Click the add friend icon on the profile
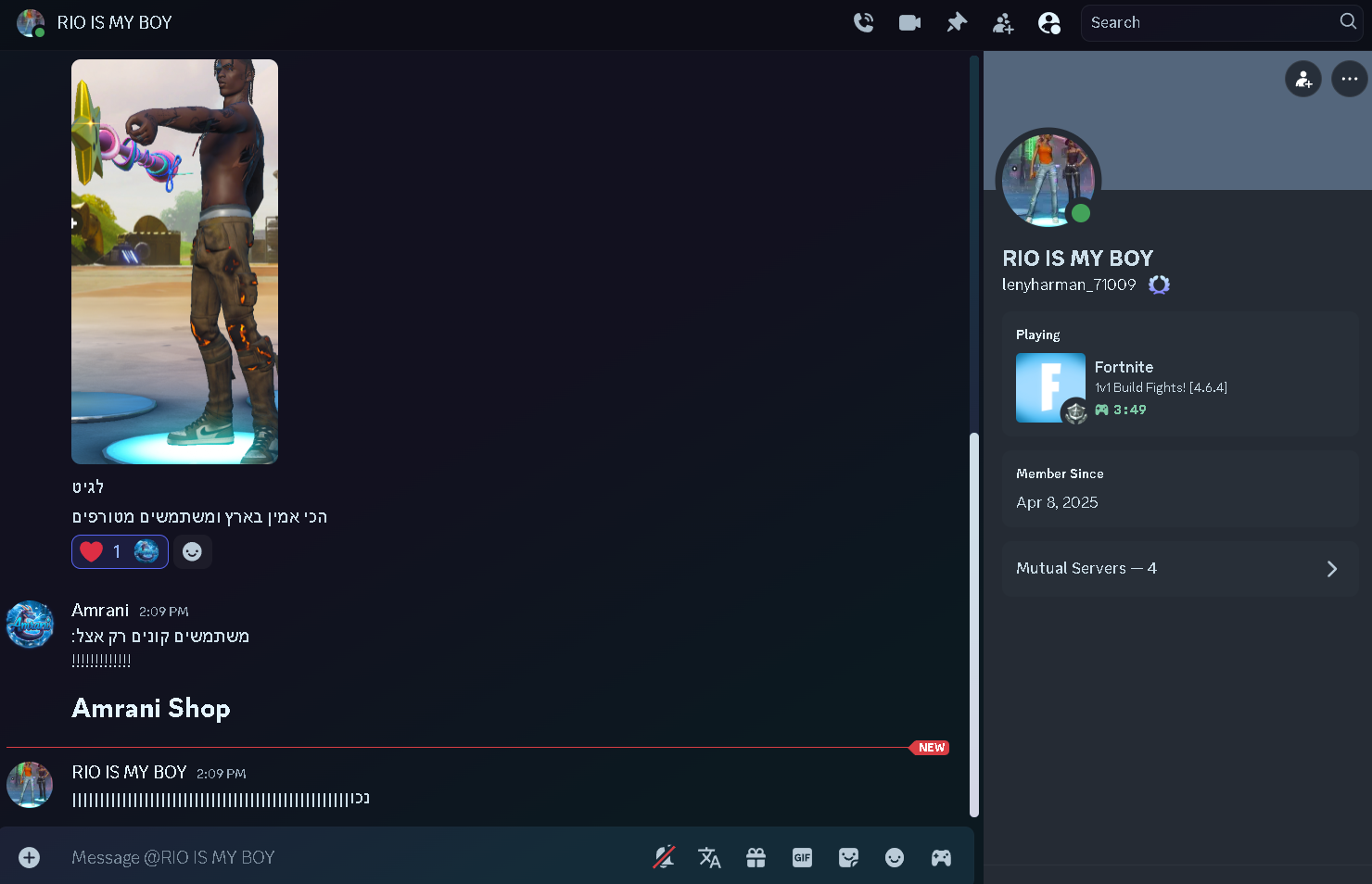 tap(1302, 79)
